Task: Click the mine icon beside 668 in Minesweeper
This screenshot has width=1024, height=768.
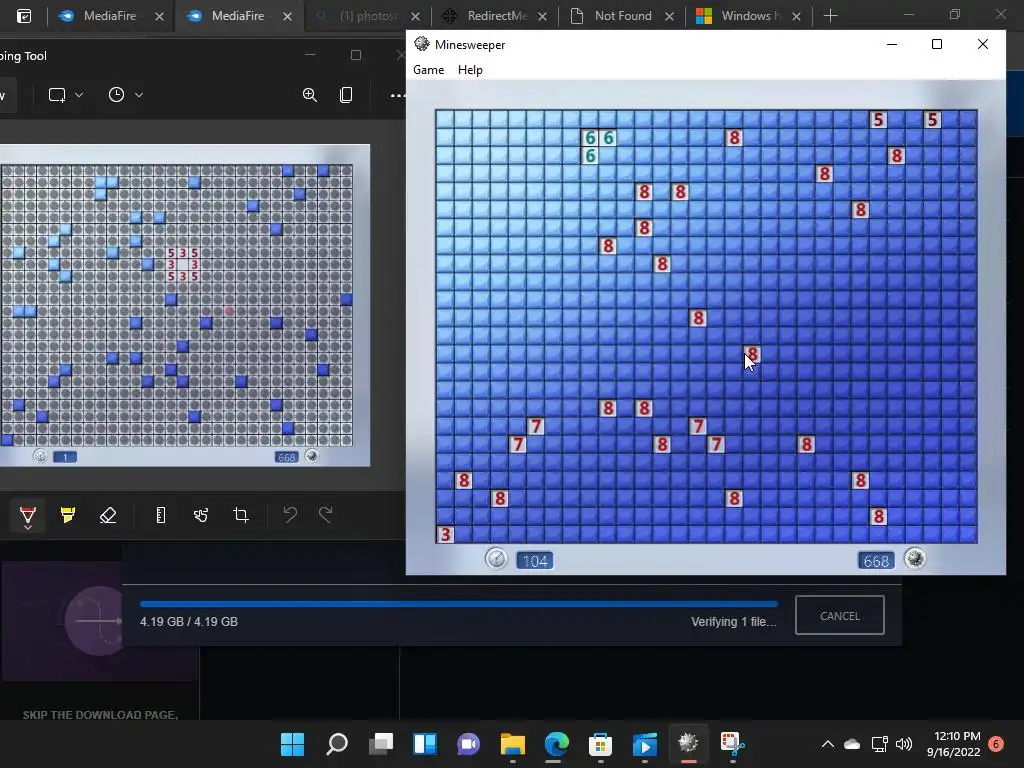Action: (915, 558)
